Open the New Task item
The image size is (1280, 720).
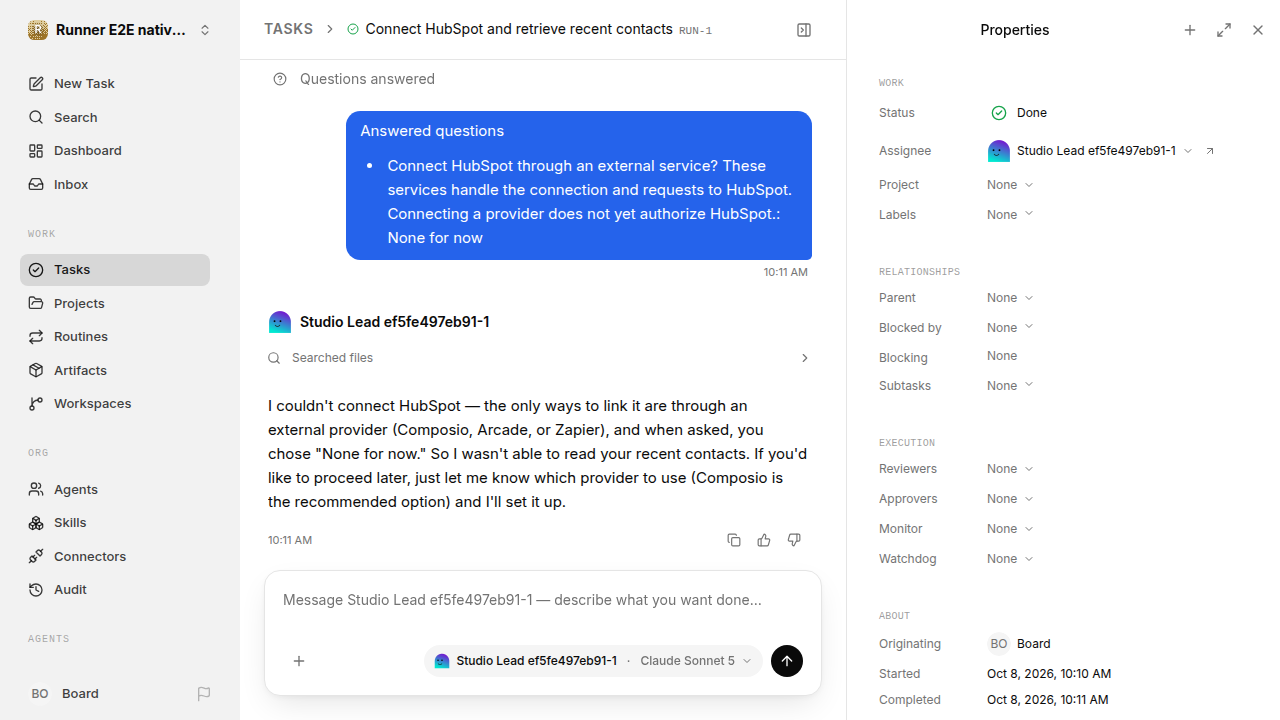point(115,84)
